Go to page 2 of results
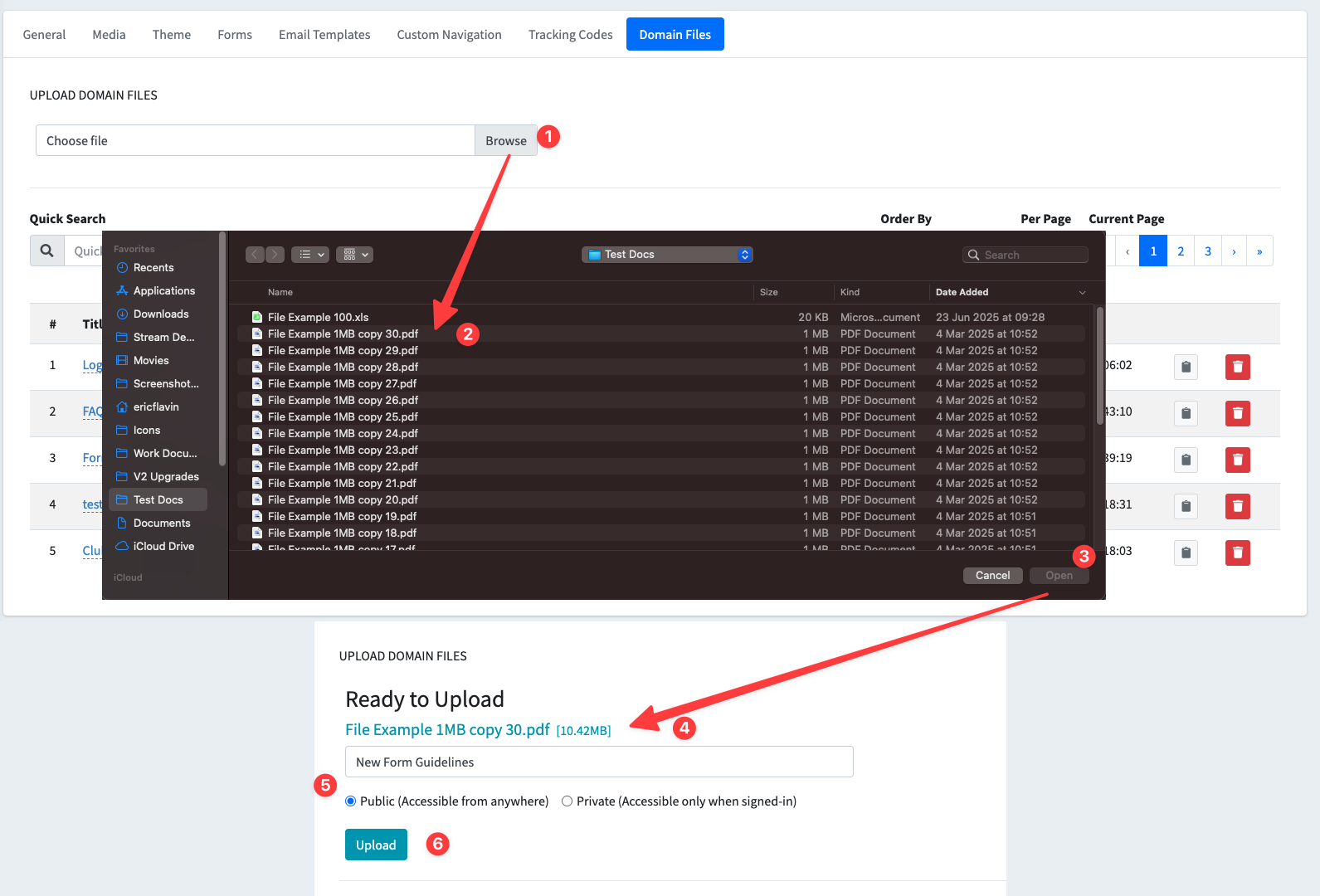The height and width of the screenshot is (896, 1320). coord(1181,251)
